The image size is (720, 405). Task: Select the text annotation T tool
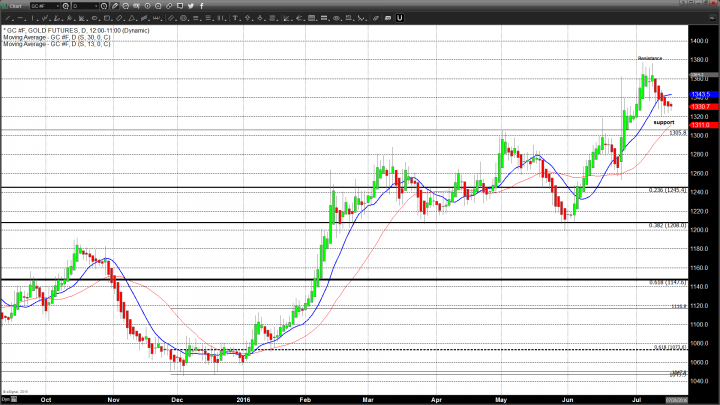(235, 18)
